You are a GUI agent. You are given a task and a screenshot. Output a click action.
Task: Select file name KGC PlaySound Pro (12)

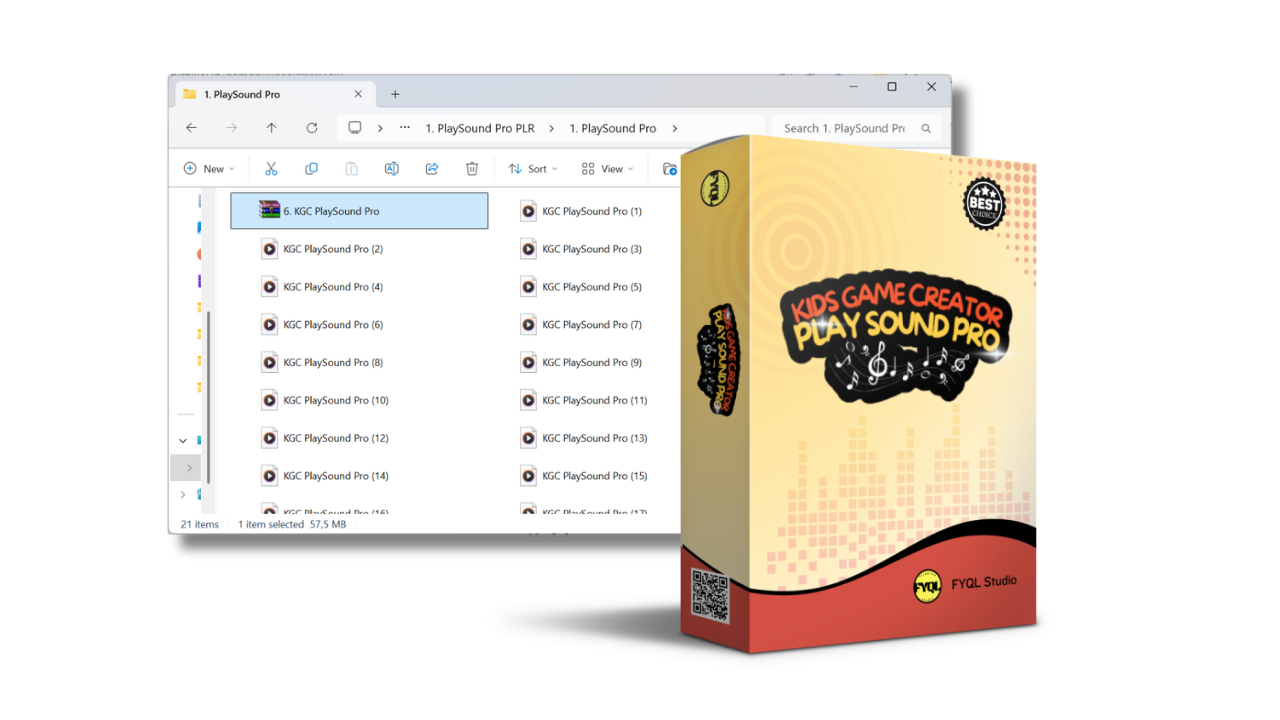point(336,438)
